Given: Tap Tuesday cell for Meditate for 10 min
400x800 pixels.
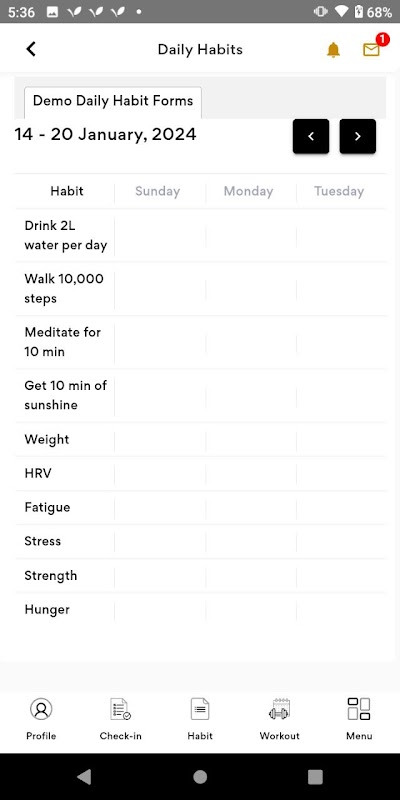Looking at the screenshot, I should [341, 342].
